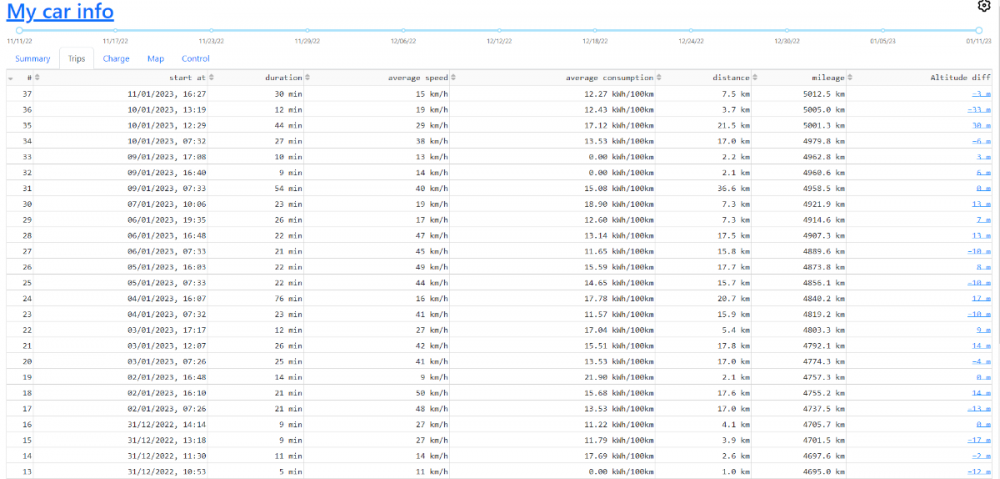Image resolution: width=1000 pixels, height=479 pixels.
Task: Click sort arrows beside average consumption
Action: [x=659, y=77]
